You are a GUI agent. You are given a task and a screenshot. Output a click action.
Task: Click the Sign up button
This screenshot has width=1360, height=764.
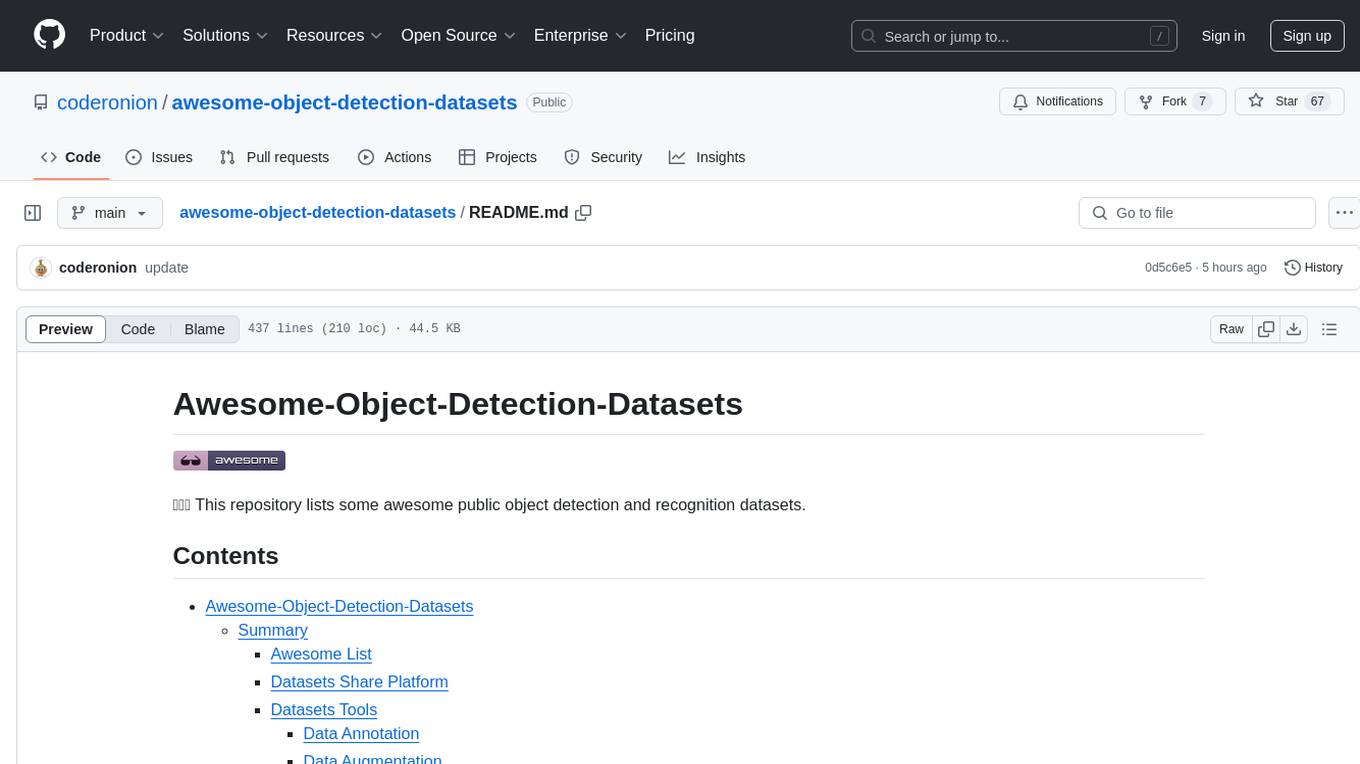[x=1307, y=36]
